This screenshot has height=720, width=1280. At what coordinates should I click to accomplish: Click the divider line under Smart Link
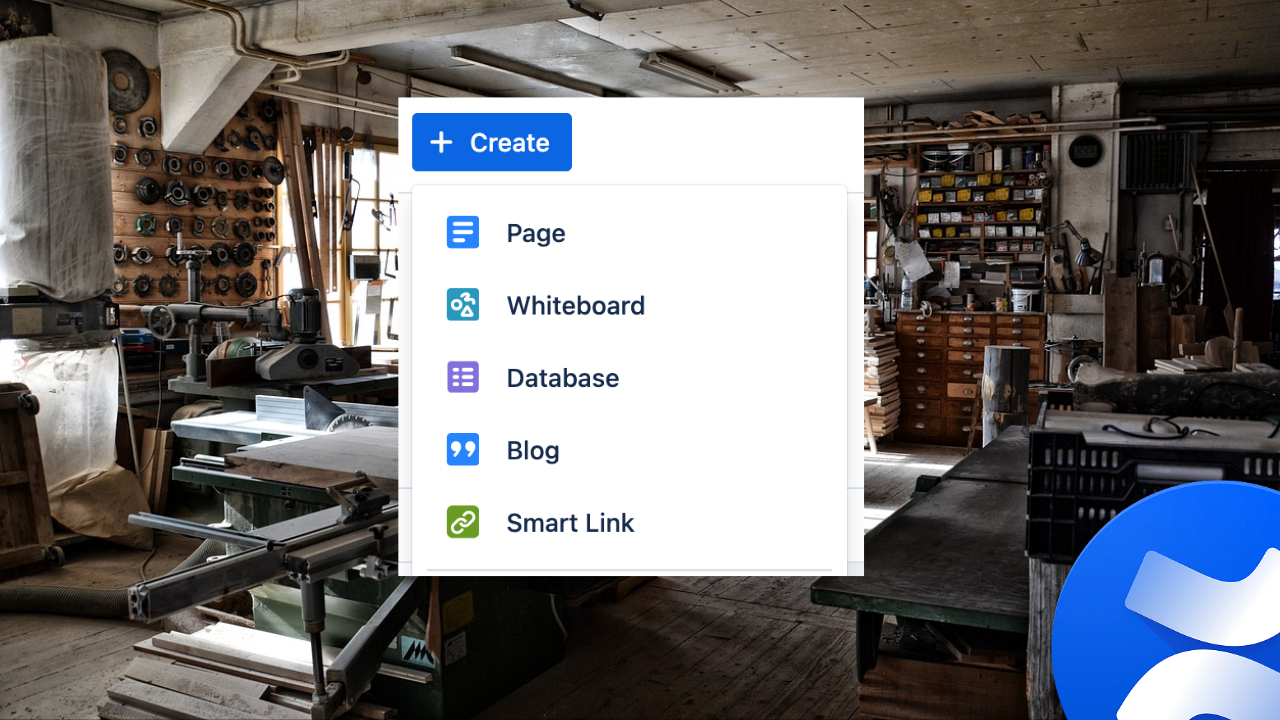(629, 567)
